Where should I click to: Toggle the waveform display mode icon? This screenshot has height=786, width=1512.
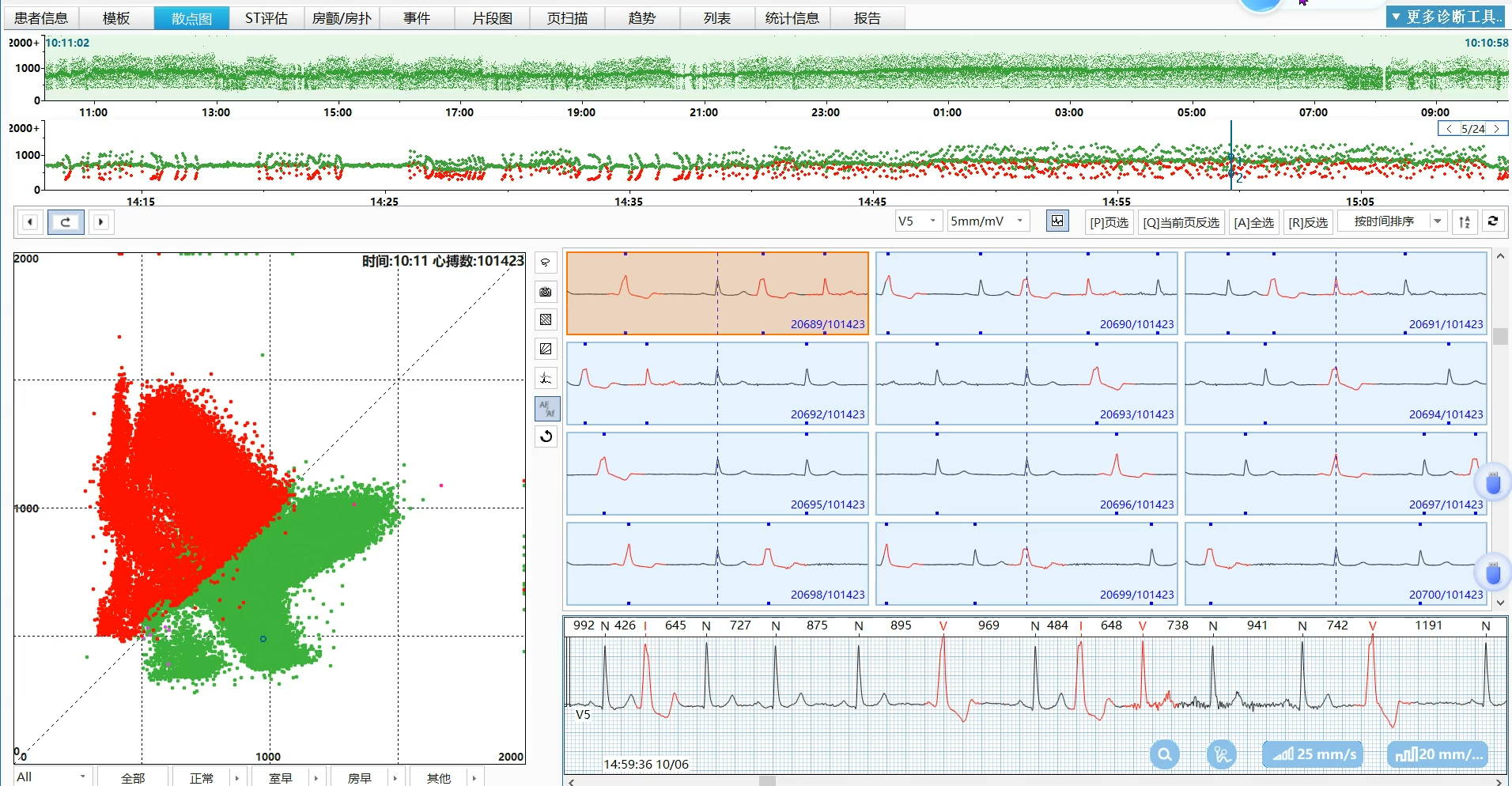point(1057,221)
